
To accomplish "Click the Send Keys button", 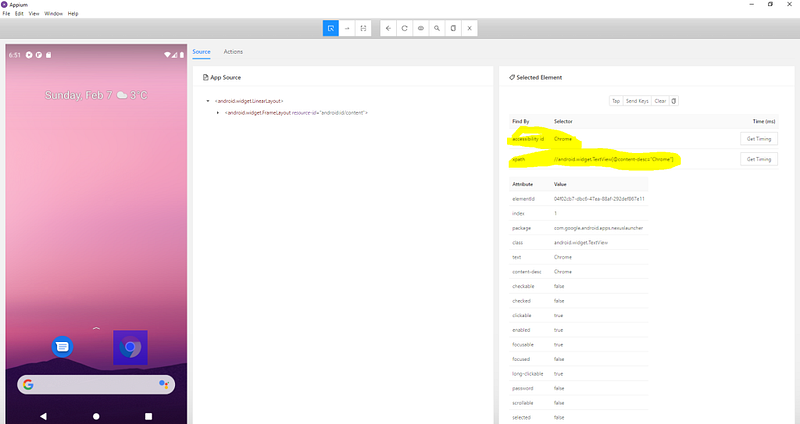I will click(x=637, y=101).
